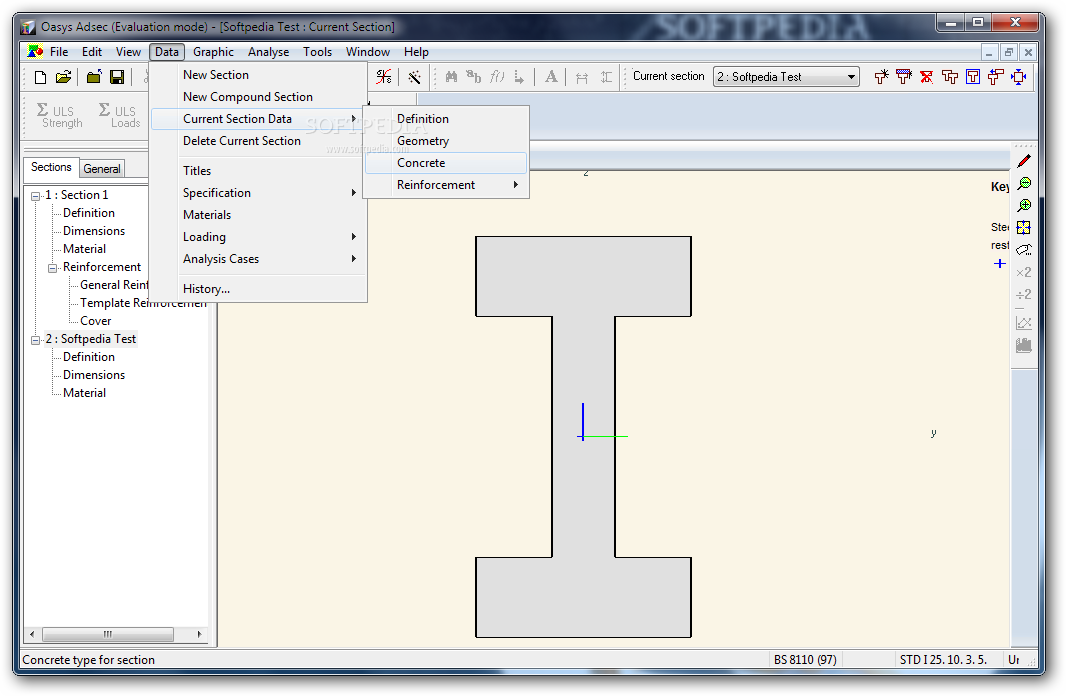
Task: Select Dimensions under Softpedia Test
Action: [94, 375]
